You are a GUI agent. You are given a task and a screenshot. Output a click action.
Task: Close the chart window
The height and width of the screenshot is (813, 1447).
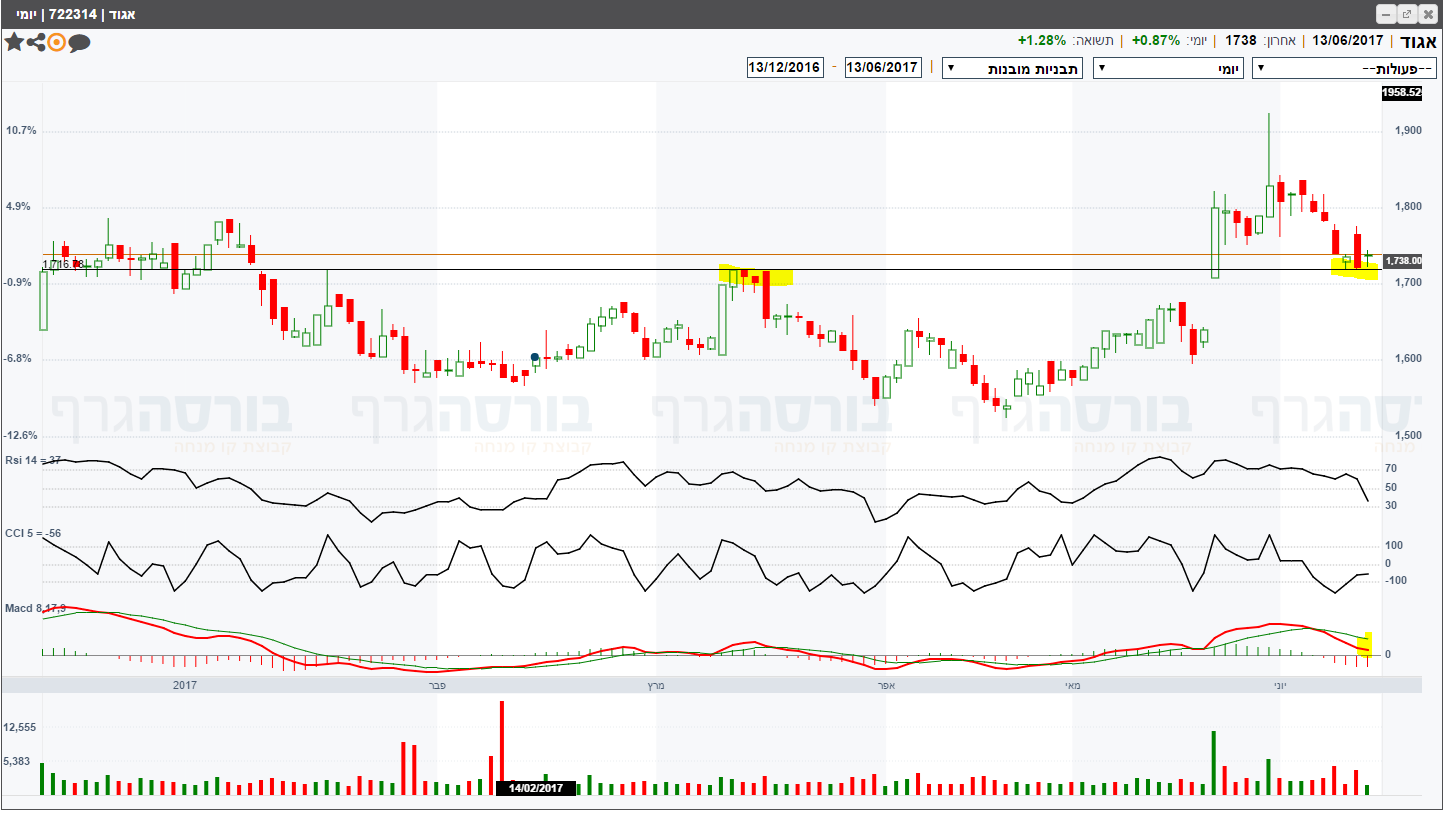coord(1428,14)
